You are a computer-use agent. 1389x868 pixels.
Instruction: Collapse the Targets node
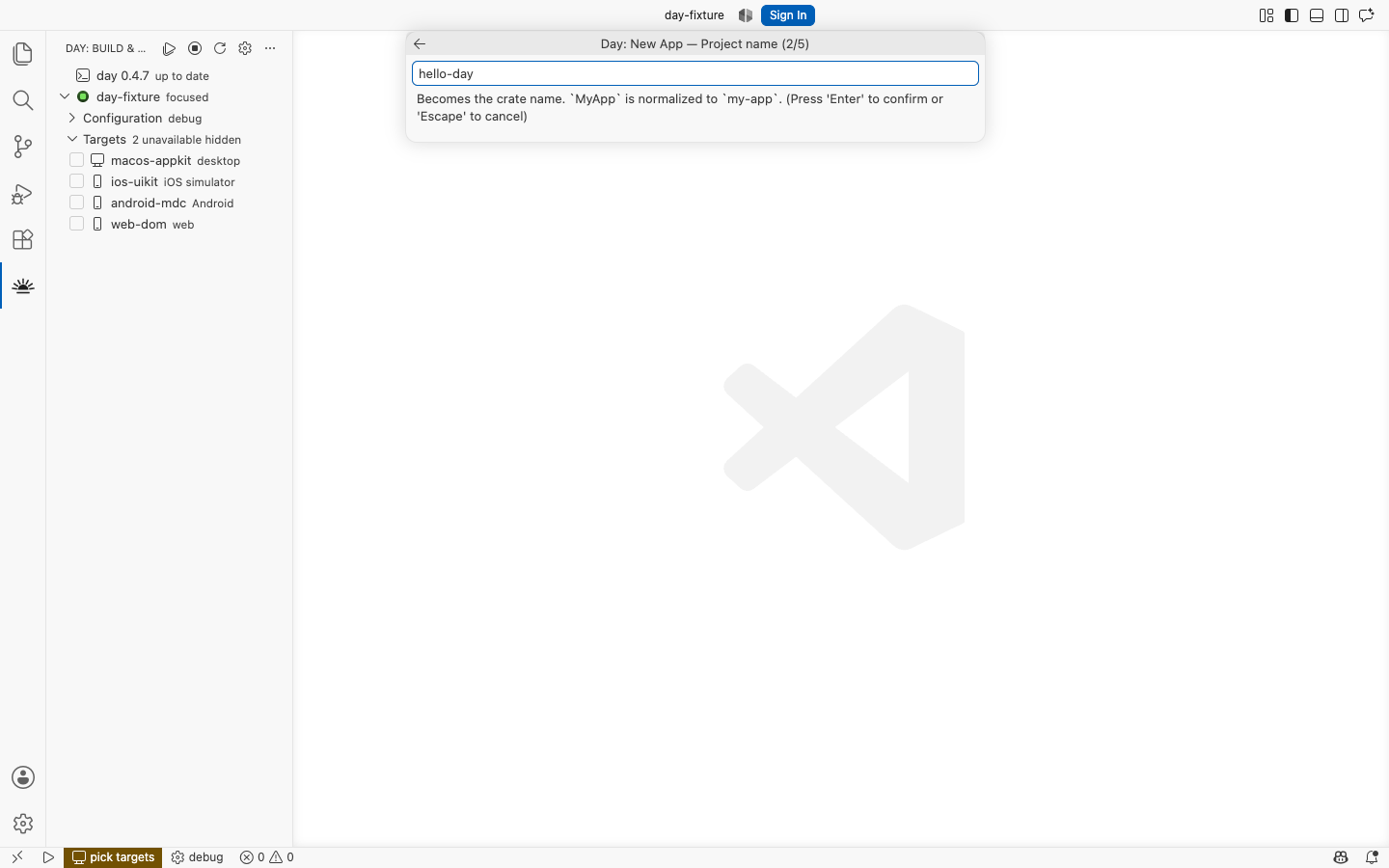(72, 139)
